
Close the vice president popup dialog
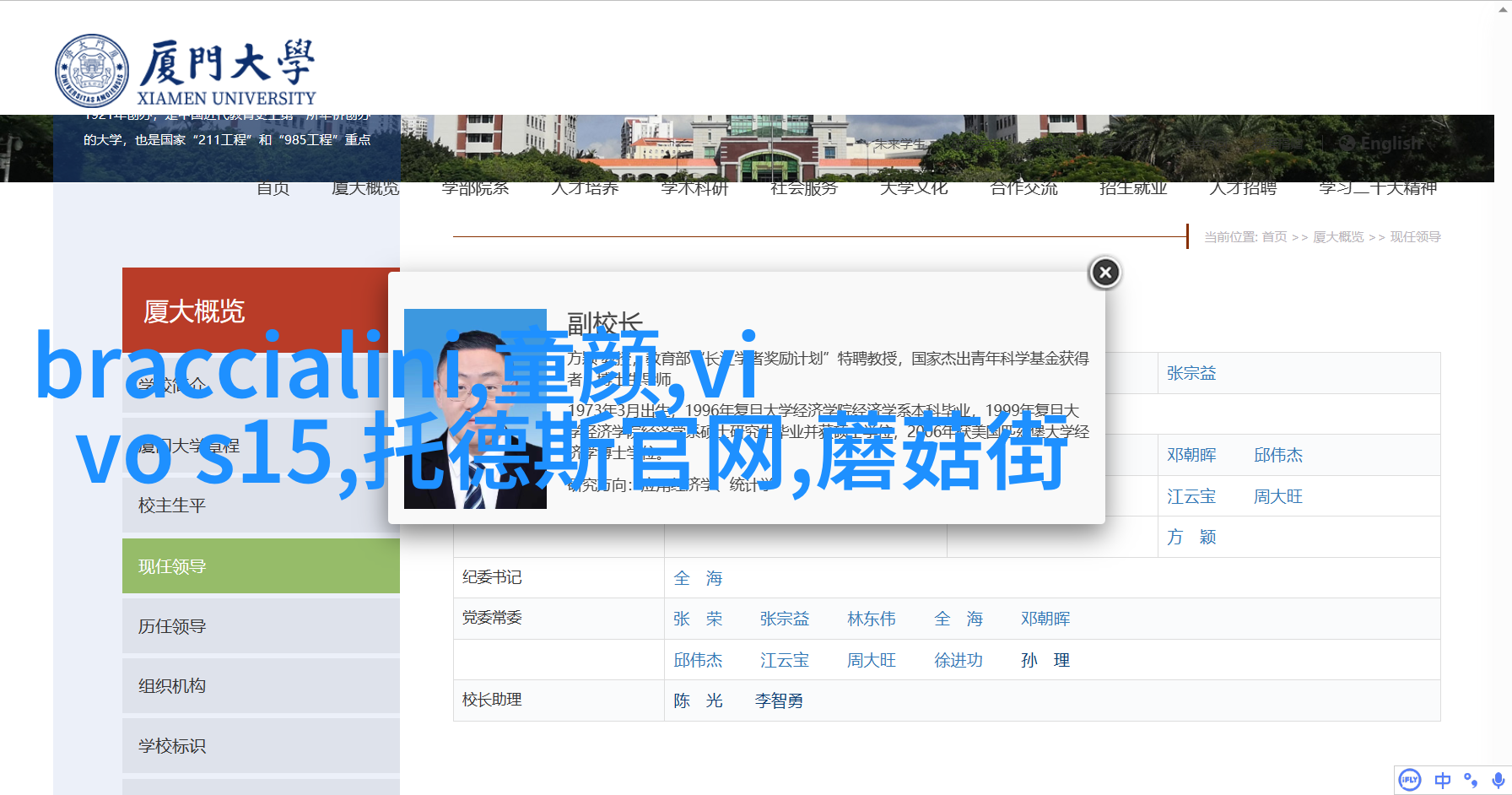1105,273
